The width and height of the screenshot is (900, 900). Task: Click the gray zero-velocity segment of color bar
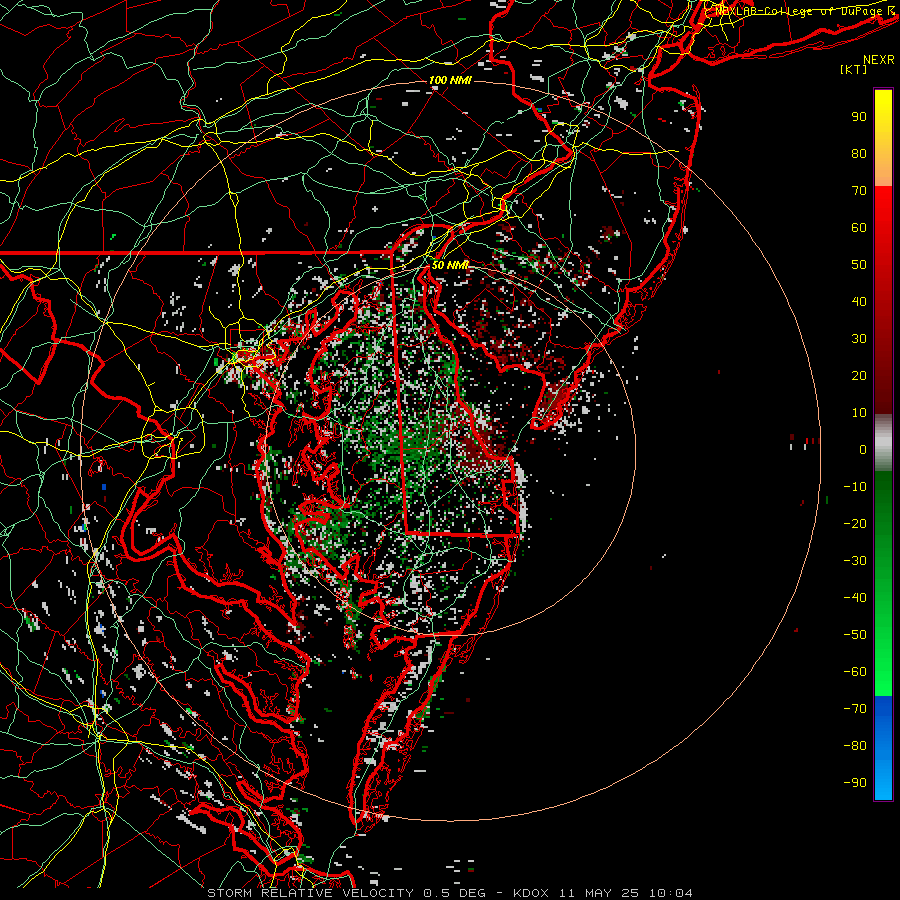point(883,442)
